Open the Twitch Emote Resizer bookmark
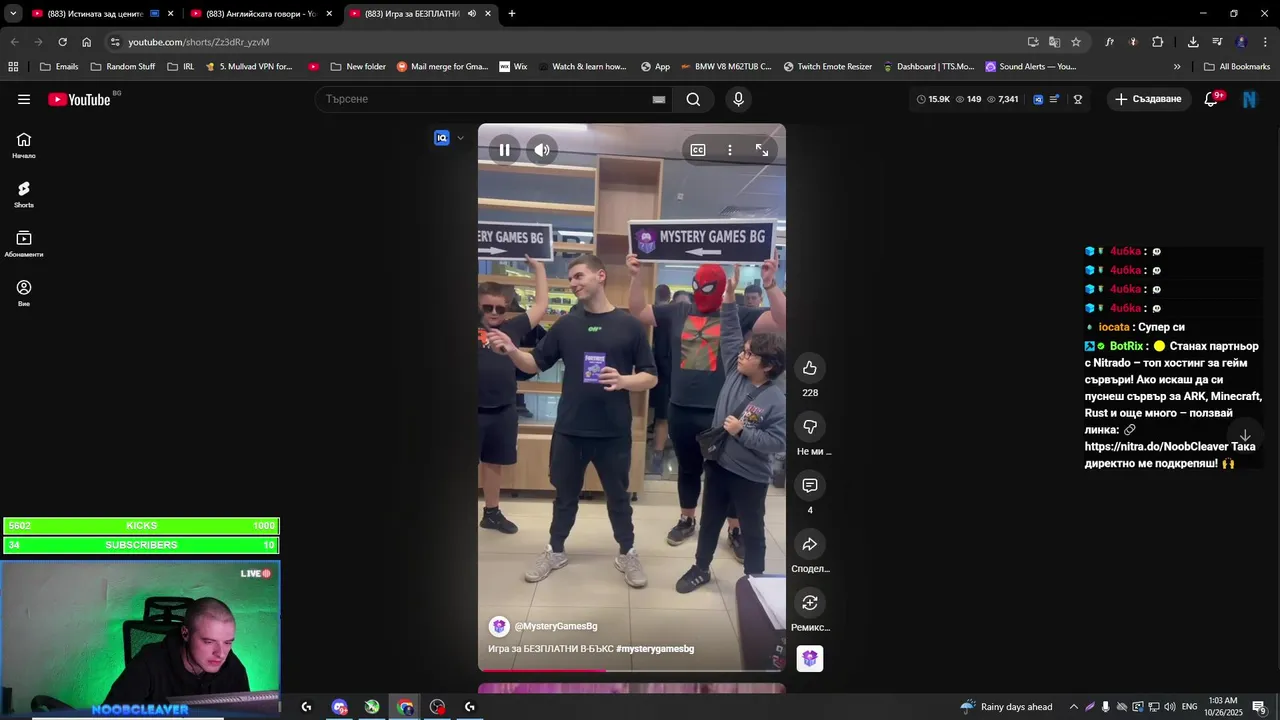Viewport: 1280px width, 720px height. point(828,67)
